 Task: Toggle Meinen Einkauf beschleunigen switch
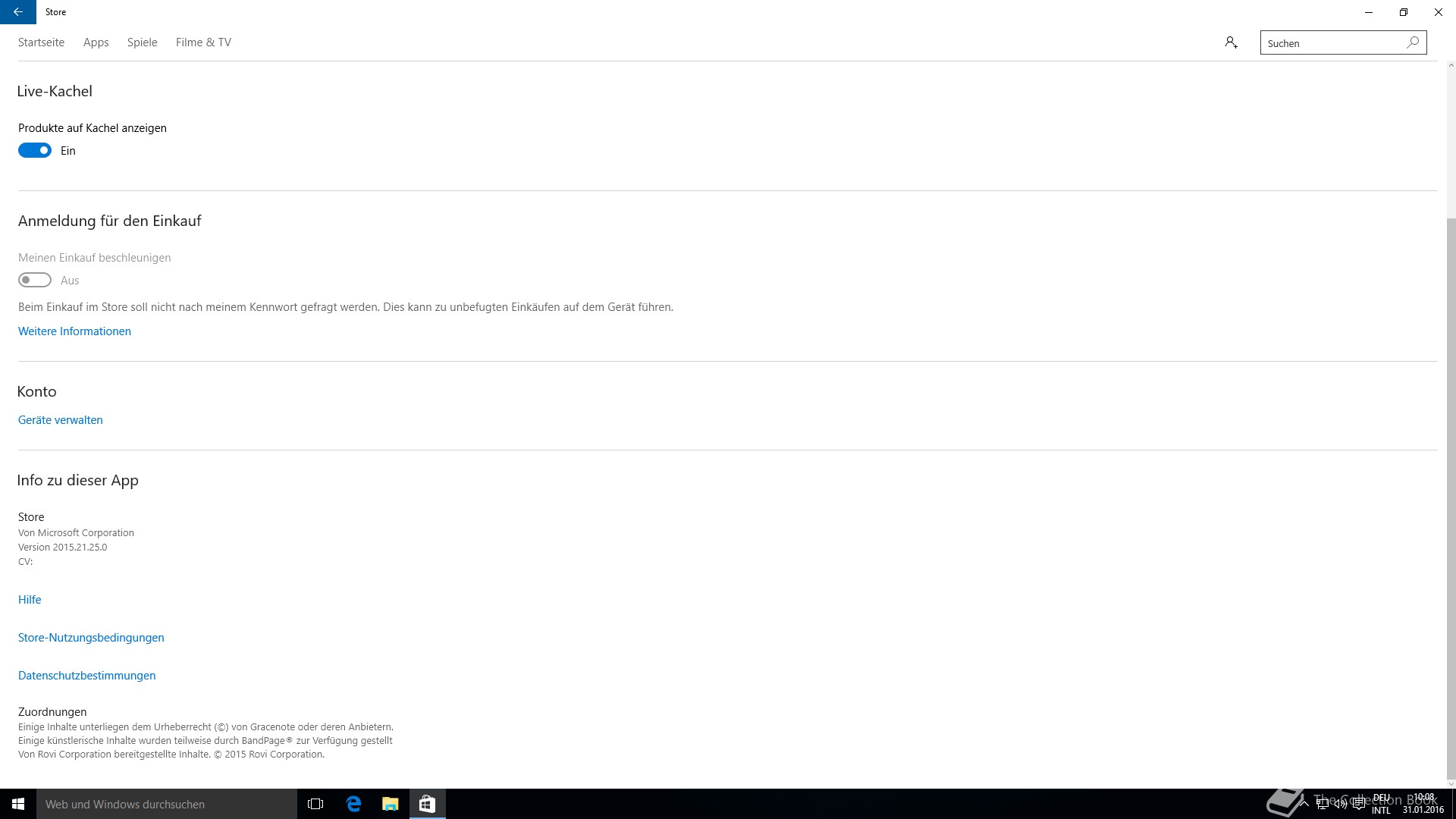pos(35,280)
